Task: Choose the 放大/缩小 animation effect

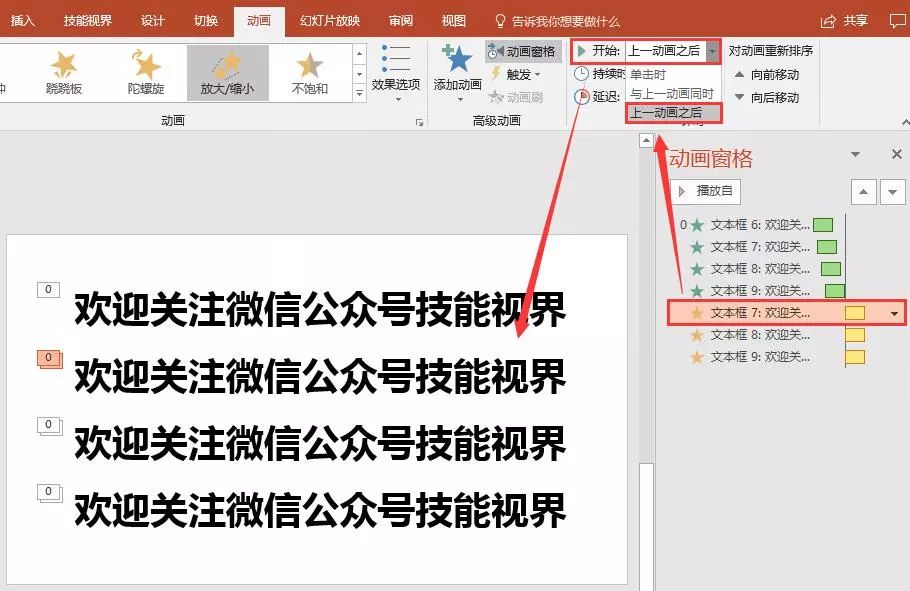Action: 228,70
